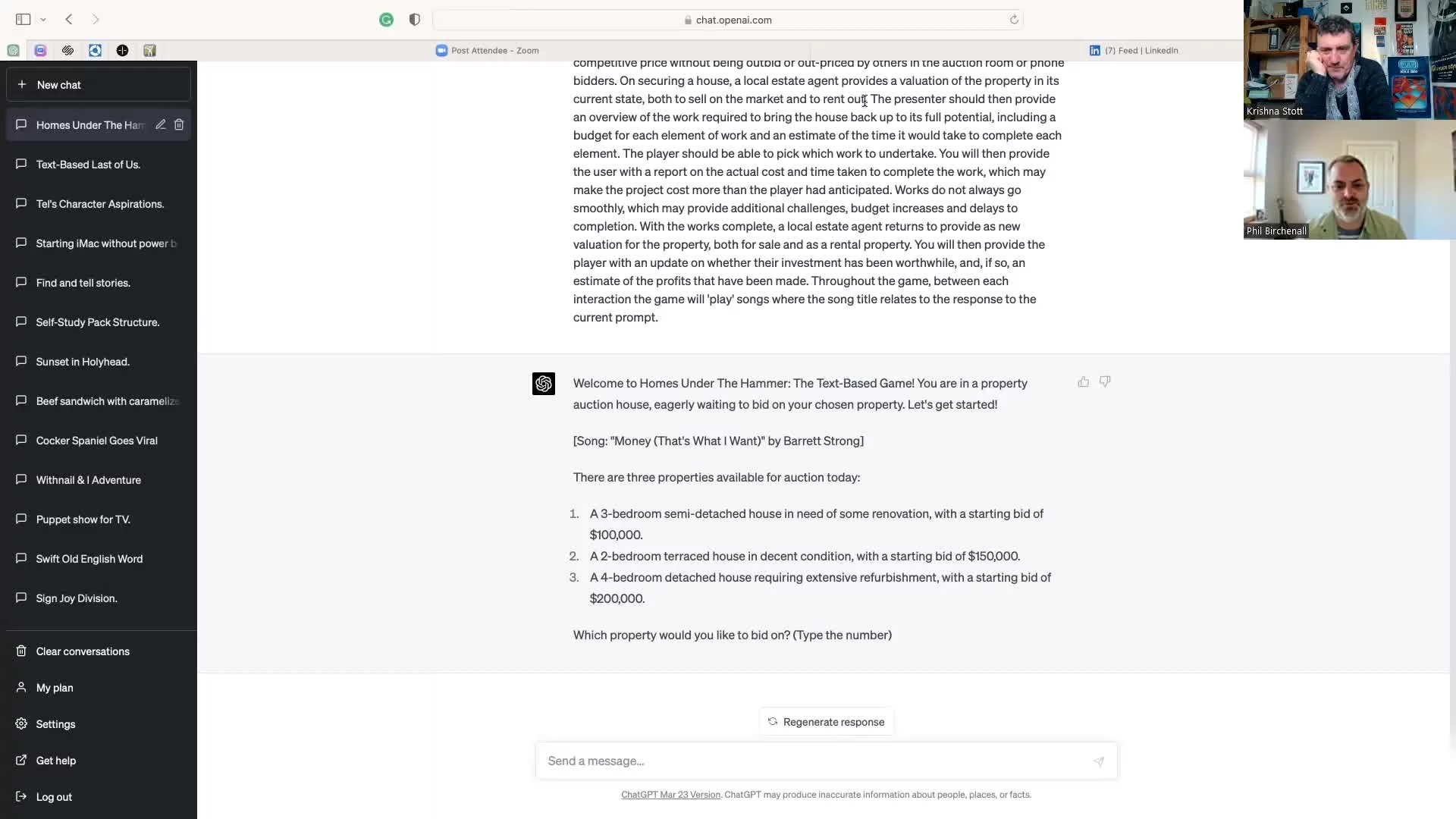
Task: Click the ChatGPT logo icon on response
Action: point(544,383)
